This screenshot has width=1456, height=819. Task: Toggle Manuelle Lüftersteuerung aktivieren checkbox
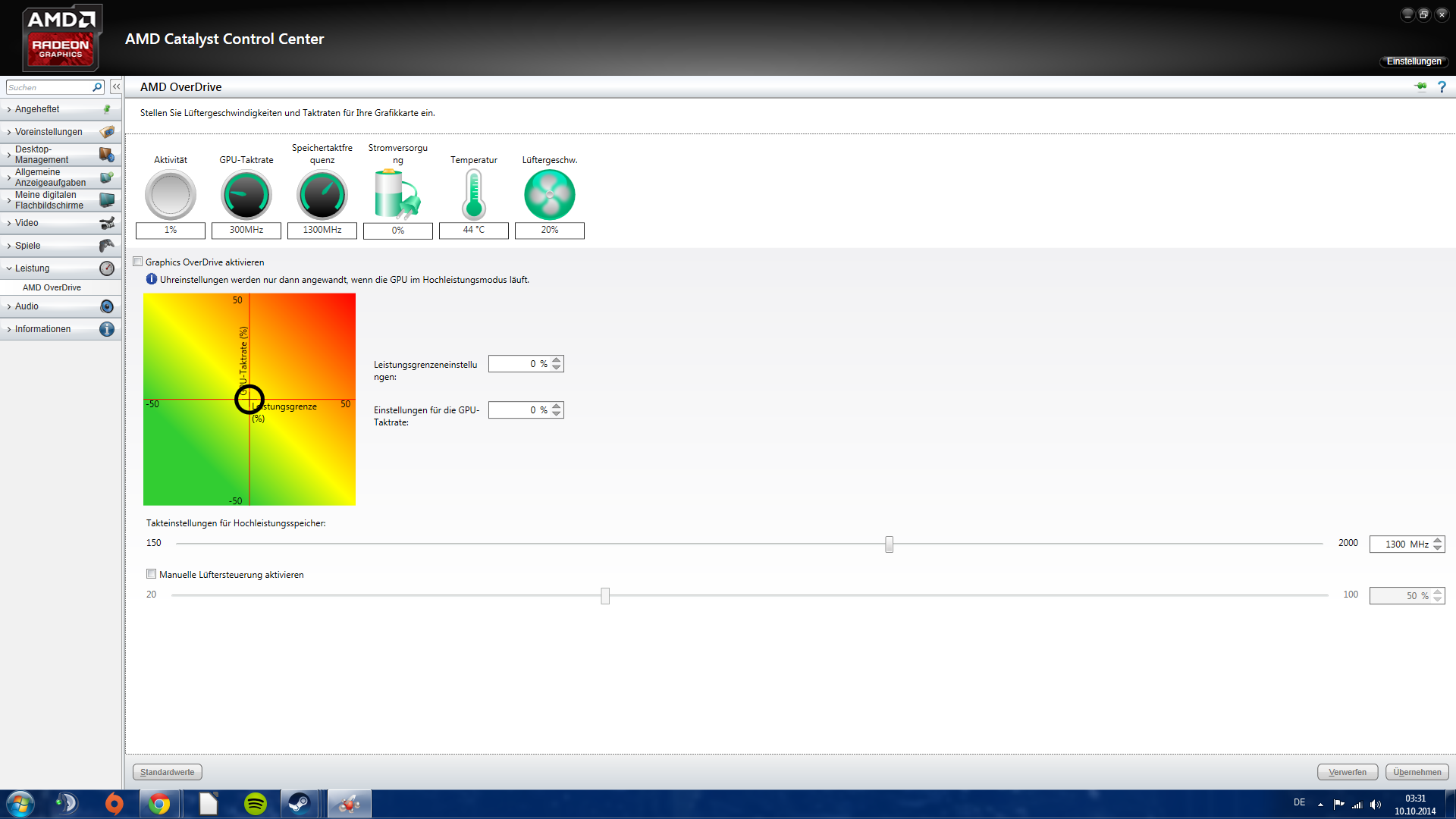point(152,574)
